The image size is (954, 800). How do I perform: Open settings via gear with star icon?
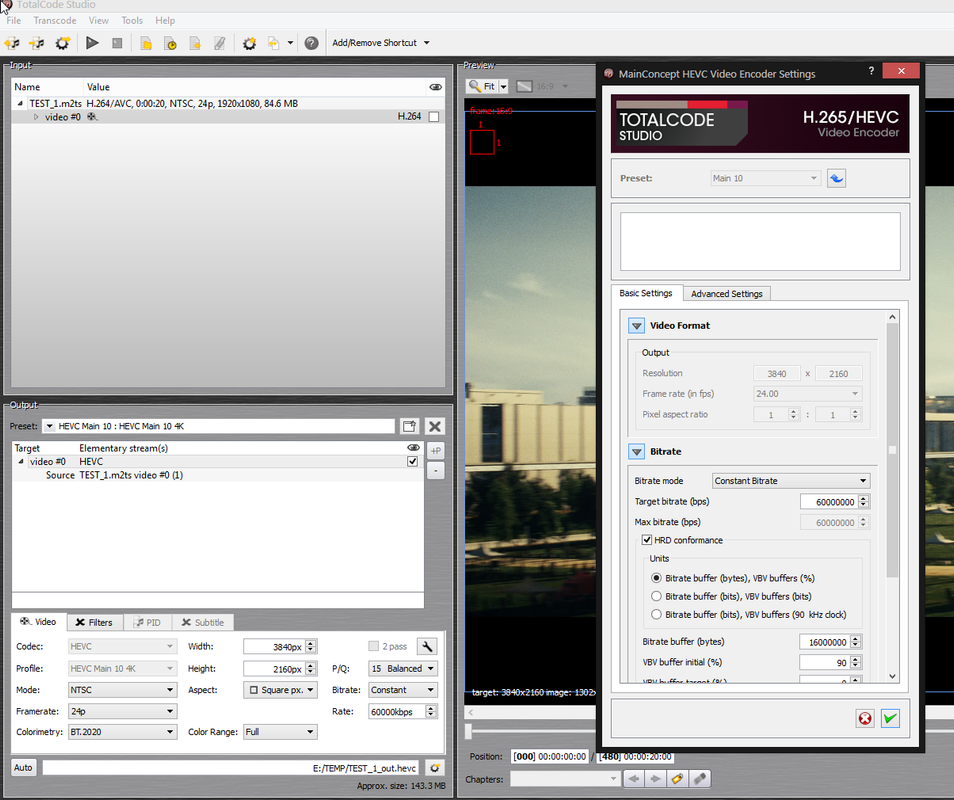(x=249, y=43)
